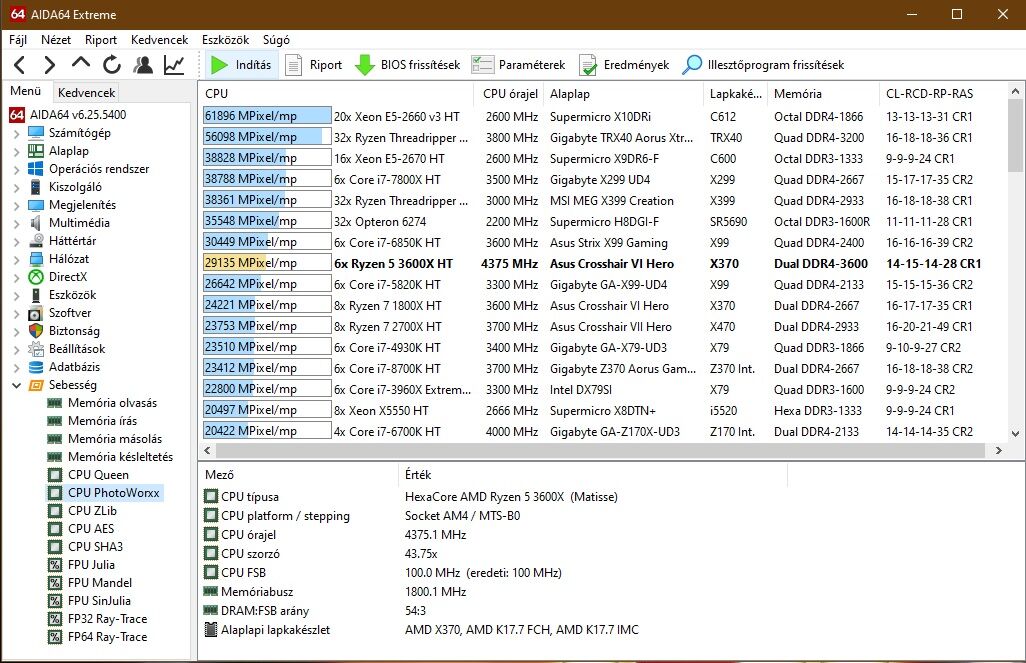Expand the Alaplap tree node
This screenshot has height=663, width=1026.
coord(16,151)
